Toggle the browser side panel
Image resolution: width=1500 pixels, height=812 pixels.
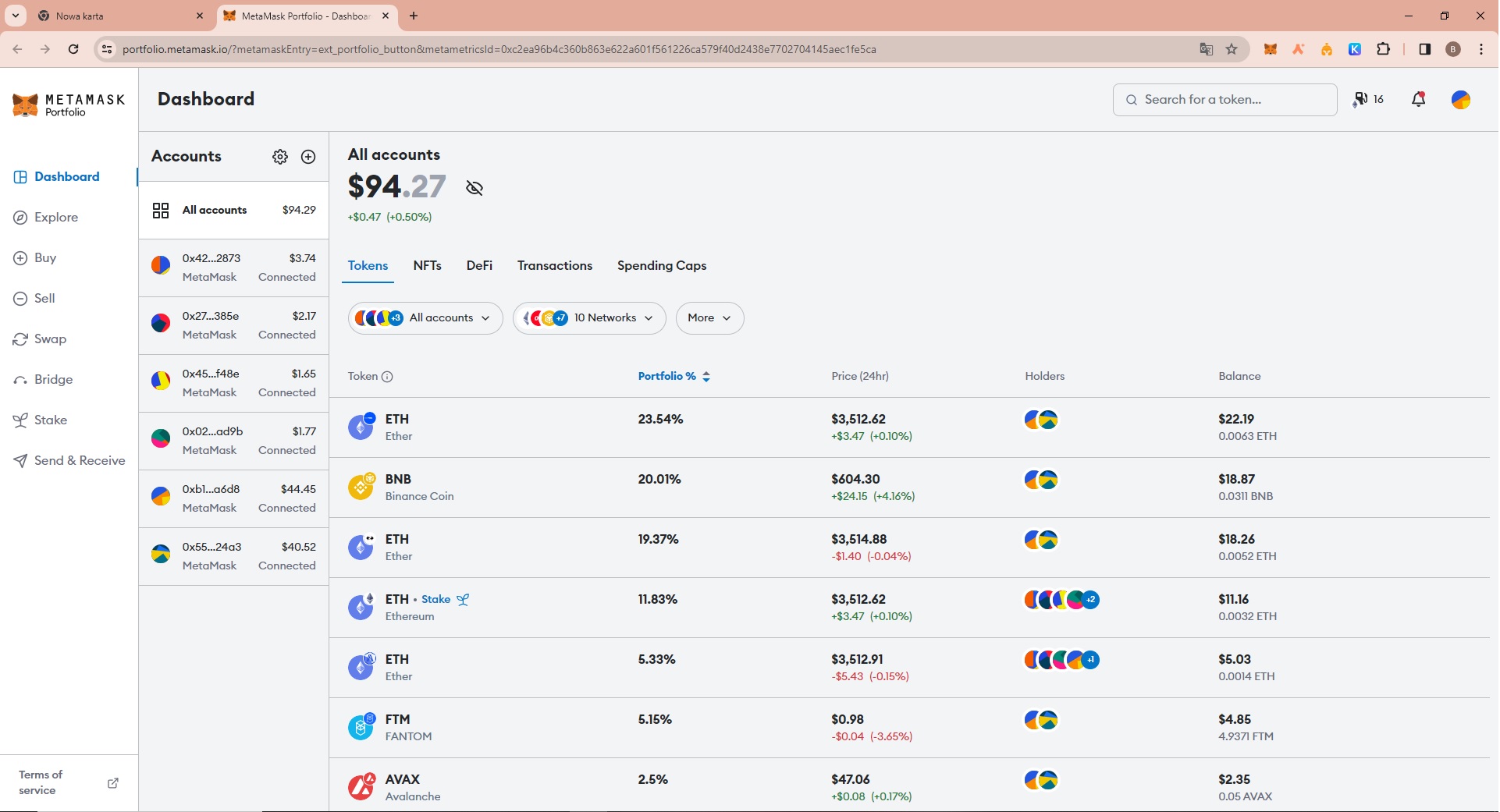click(1425, 49)
